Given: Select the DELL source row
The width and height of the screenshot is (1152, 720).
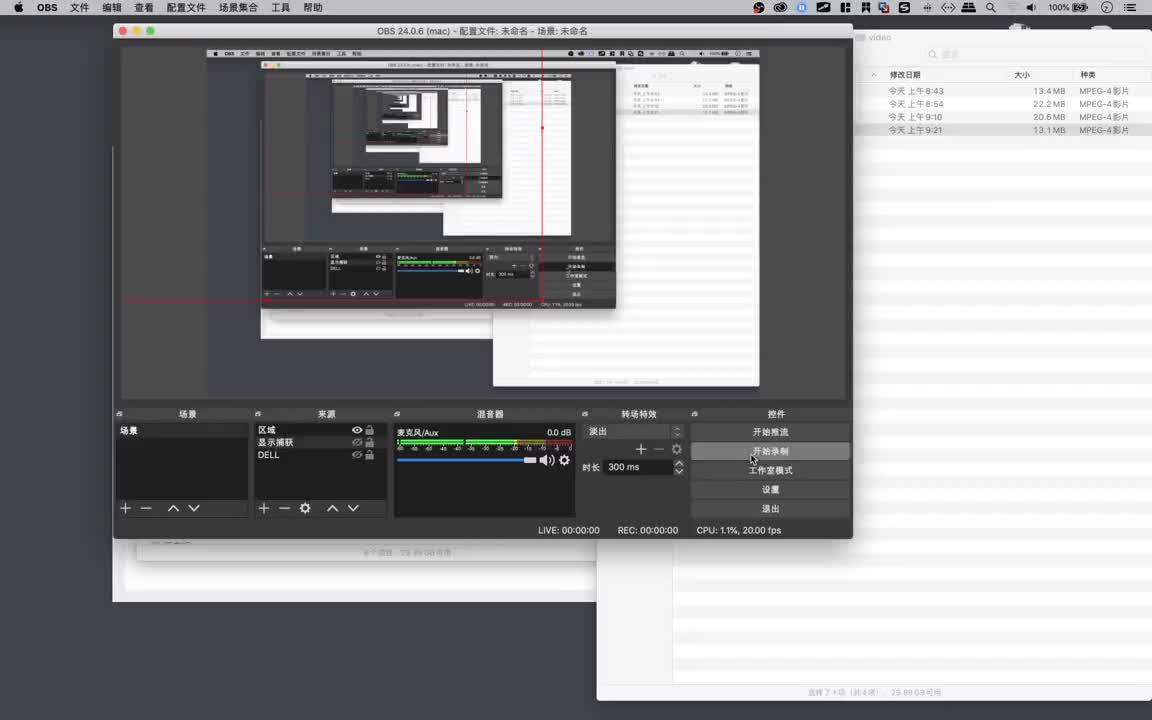Looking at the screenshot, I should [320, 455].
